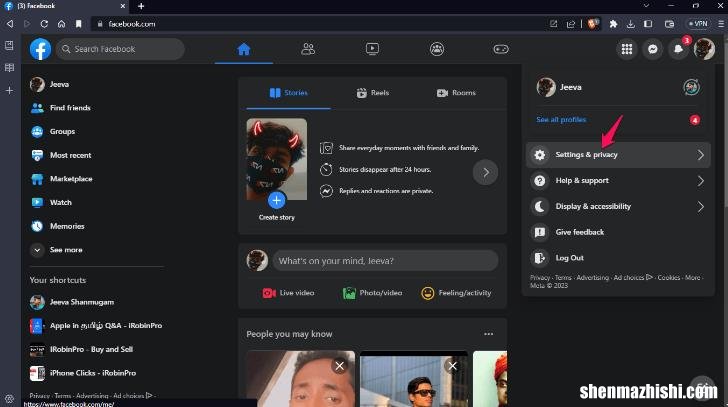Expand the Settings & privacy chevron
Image resolution: width=728 pixels, height=407 pixels.
(x=701, y=155)
